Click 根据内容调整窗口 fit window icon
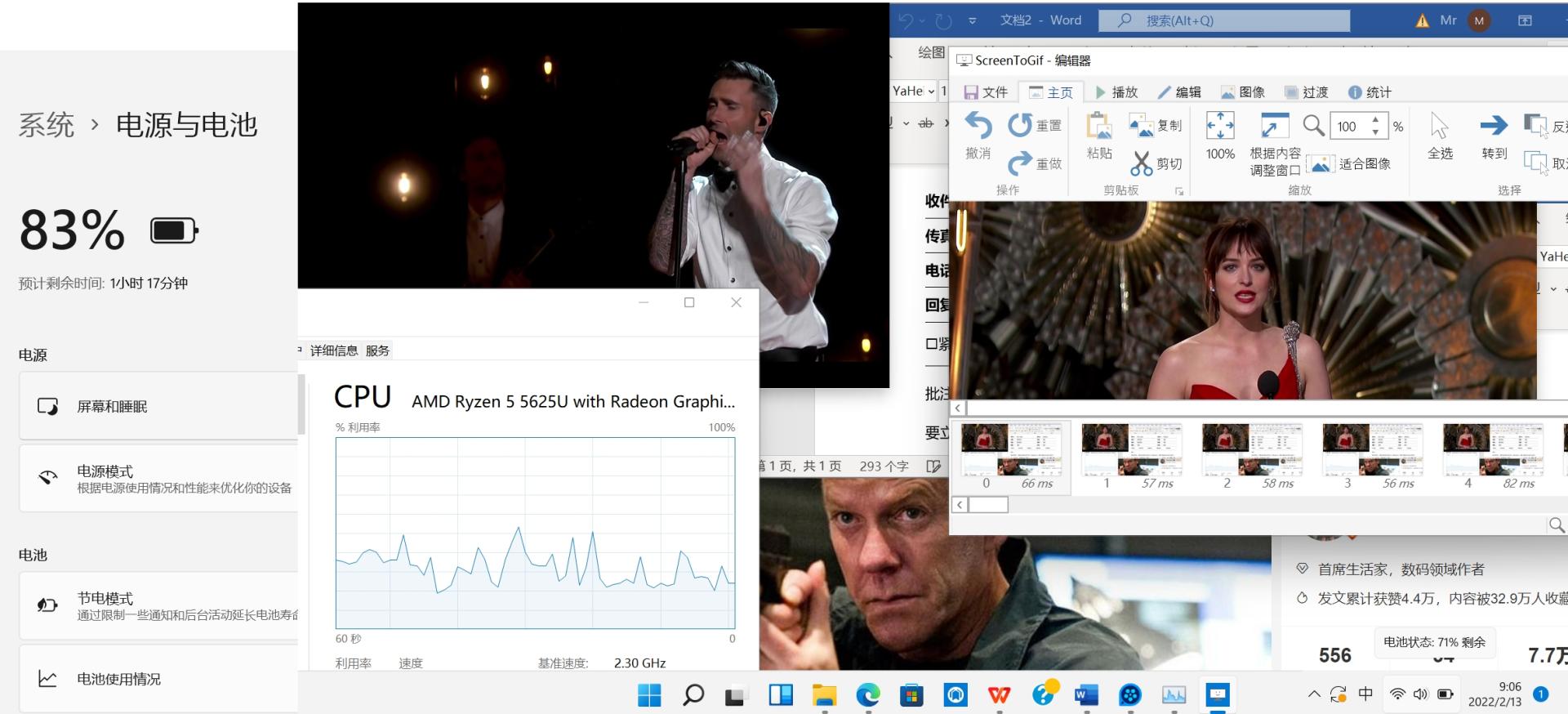1568x714 pixels. [1275, 127]
